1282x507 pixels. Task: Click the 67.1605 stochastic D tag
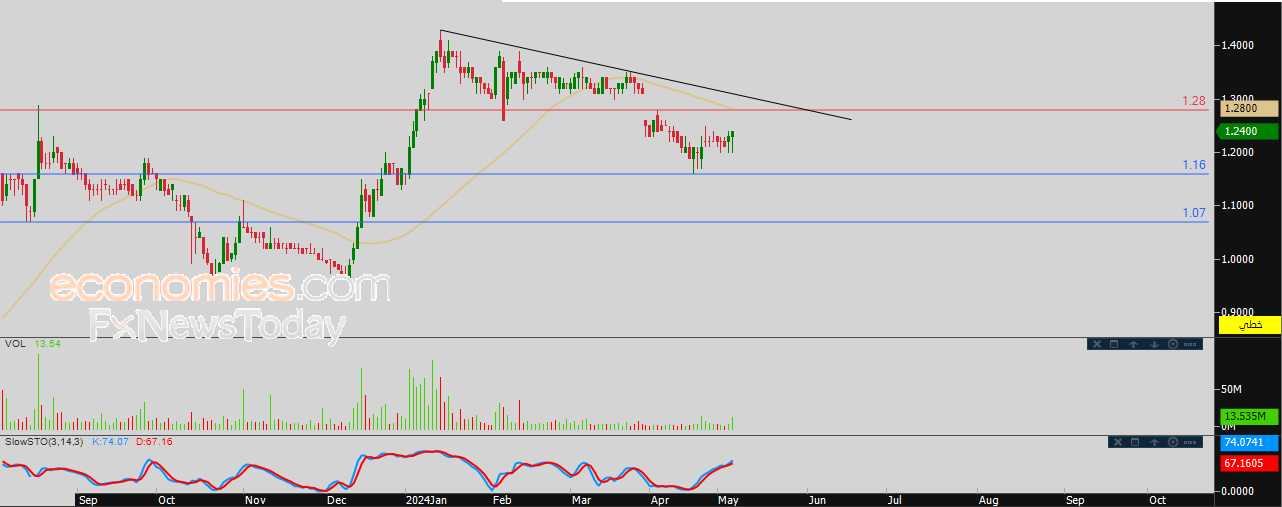click(x=1248, y=464)
